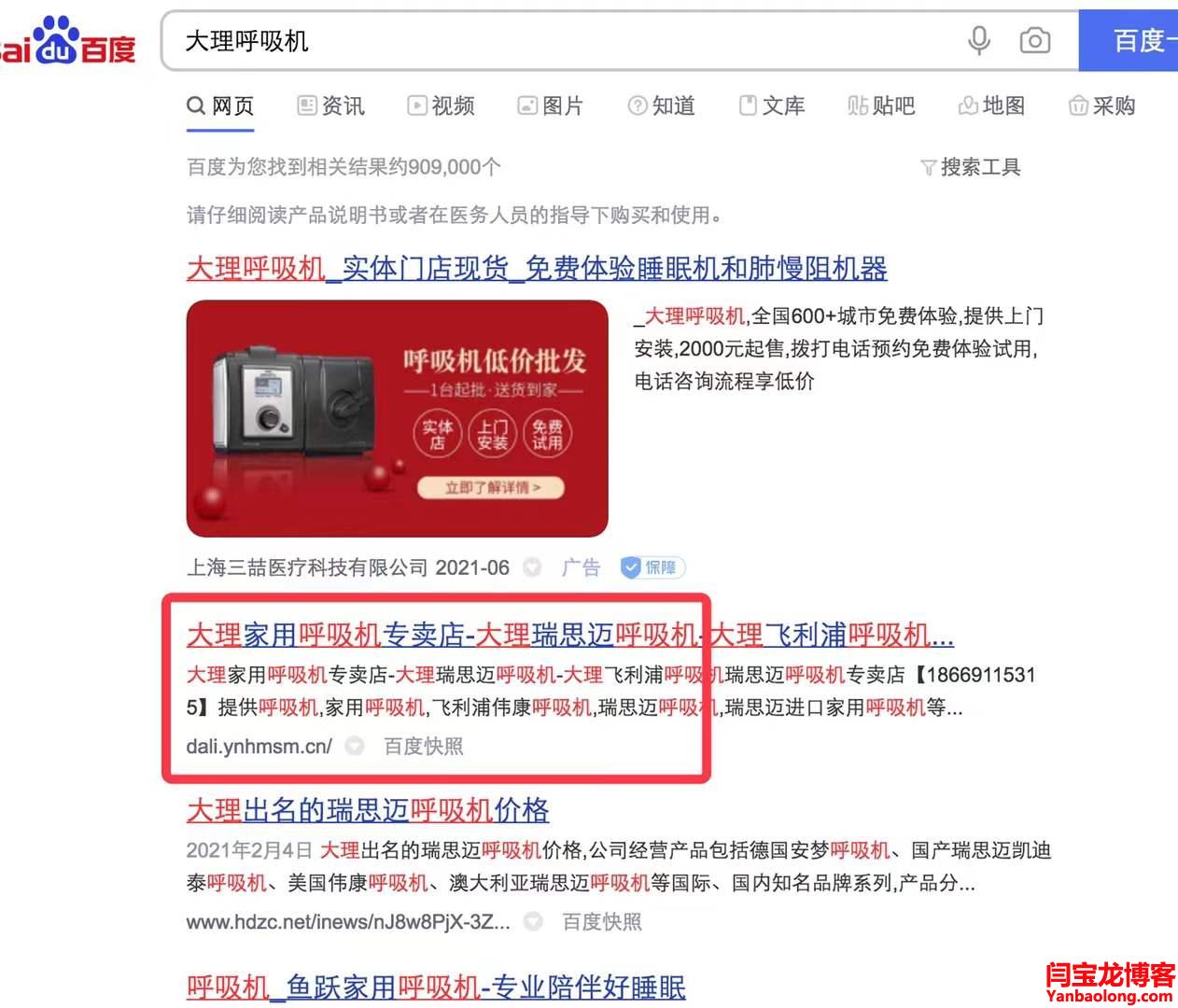Open the 视频 video tab
1178x1008 pixels.
441,105
